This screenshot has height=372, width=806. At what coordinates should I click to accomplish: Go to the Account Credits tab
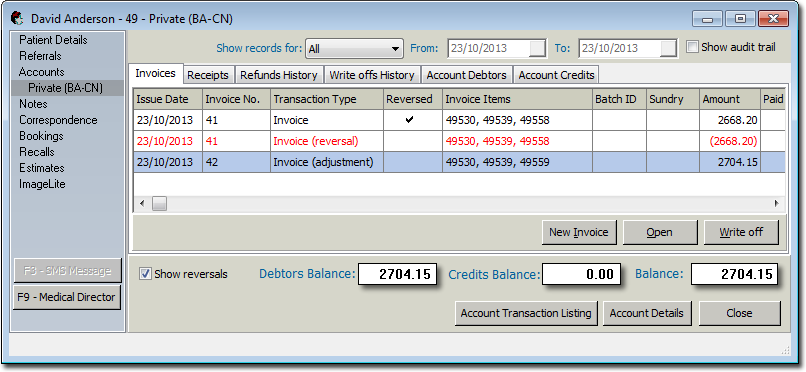[557, 75]
